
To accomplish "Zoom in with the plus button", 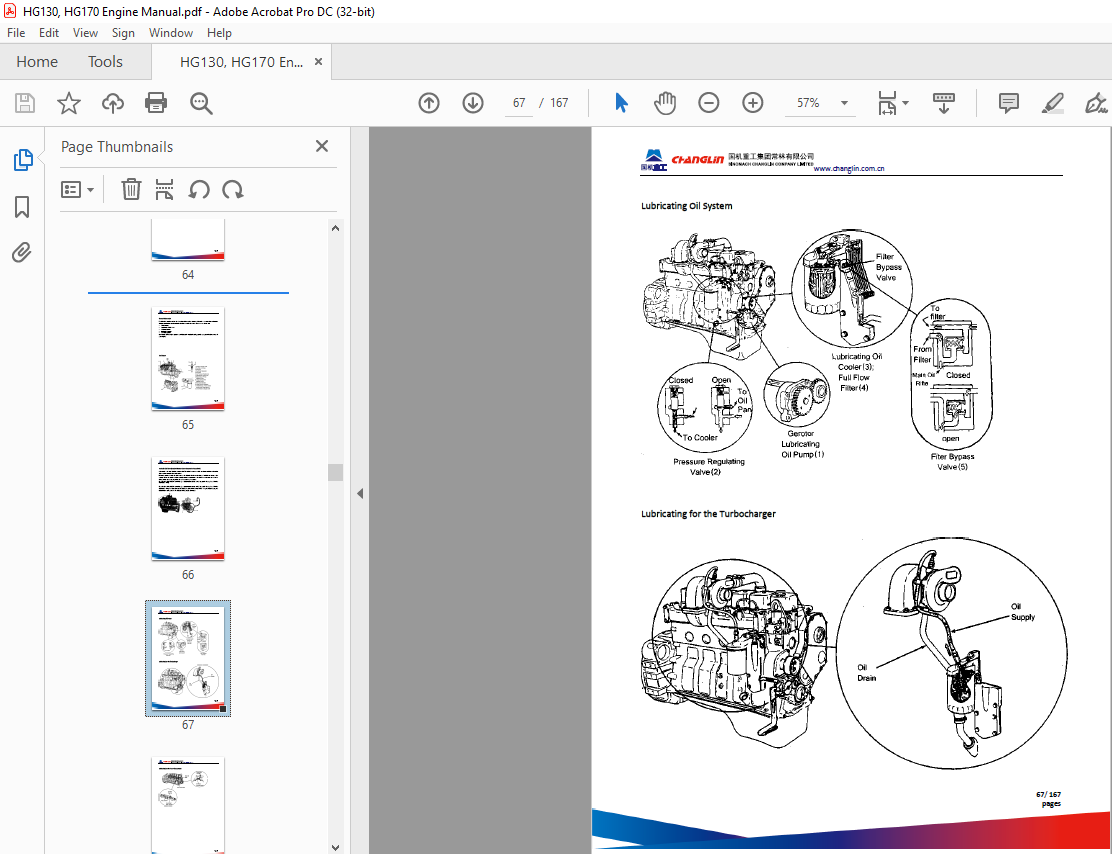I will click(752, 103).
